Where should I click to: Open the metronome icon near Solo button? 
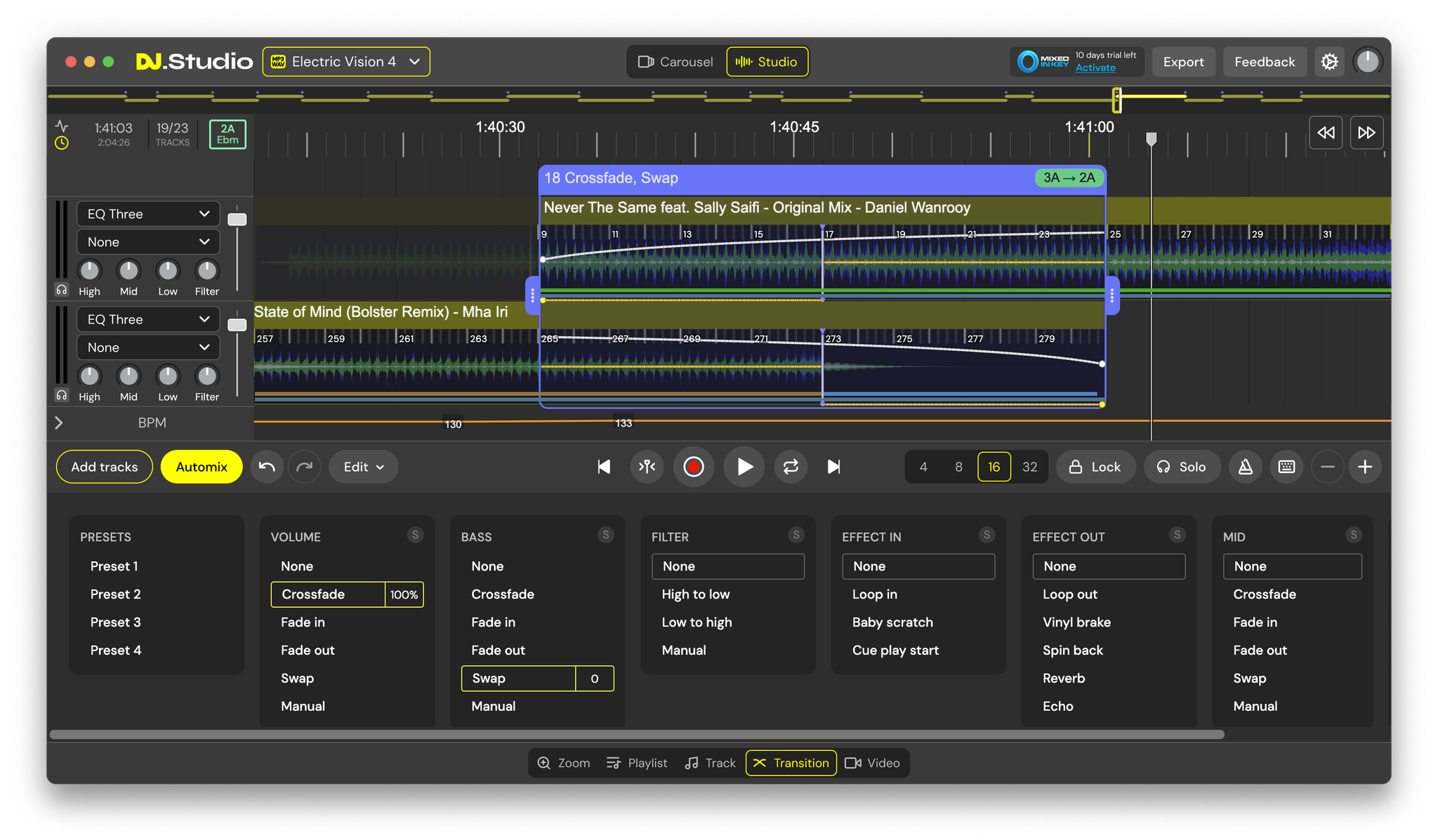pyautogui.click(x=1245, y=467)
